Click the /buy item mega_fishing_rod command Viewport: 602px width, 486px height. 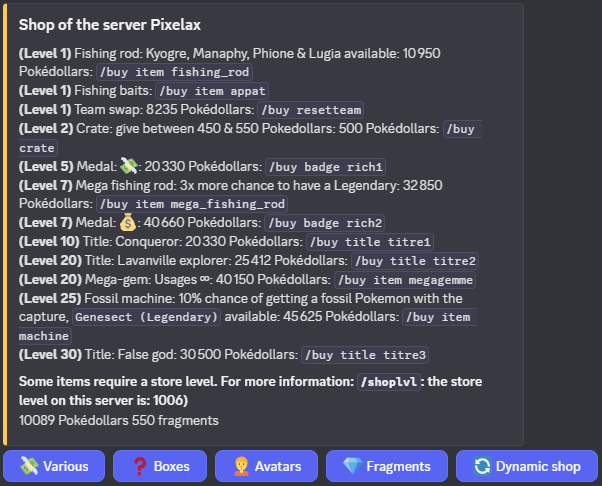pos(192,204)
